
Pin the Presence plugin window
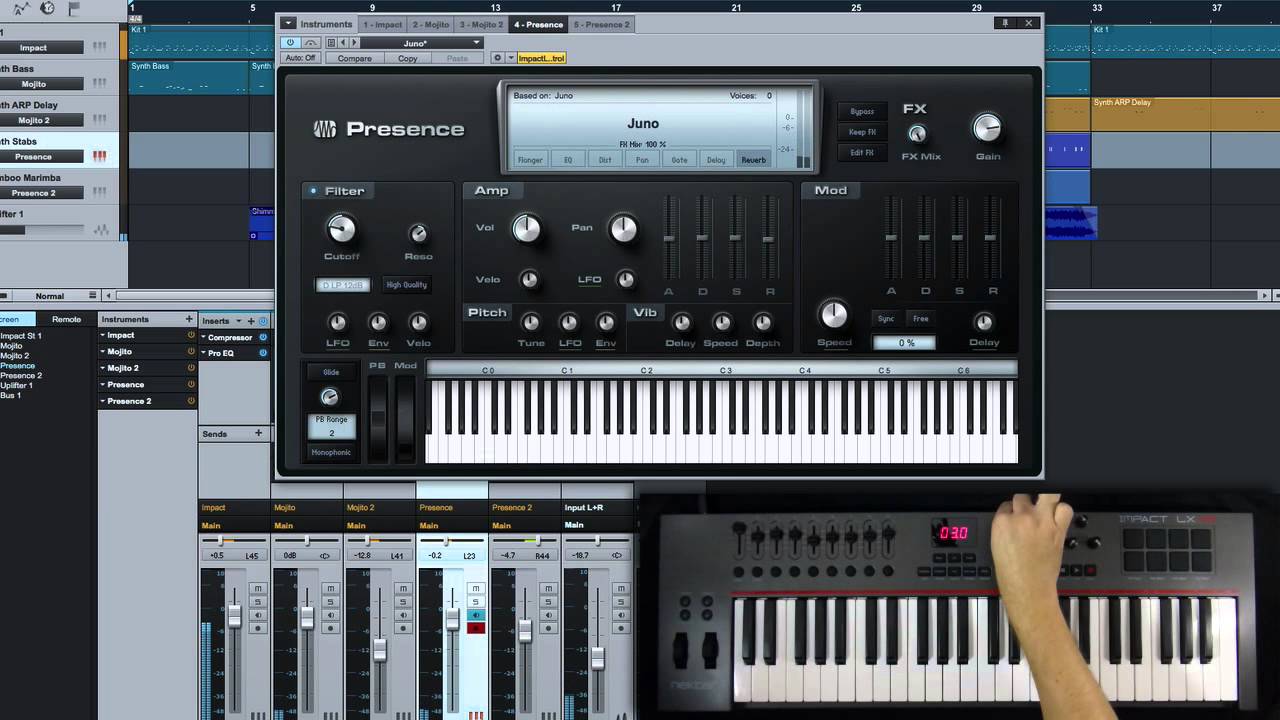(1005, 23)
